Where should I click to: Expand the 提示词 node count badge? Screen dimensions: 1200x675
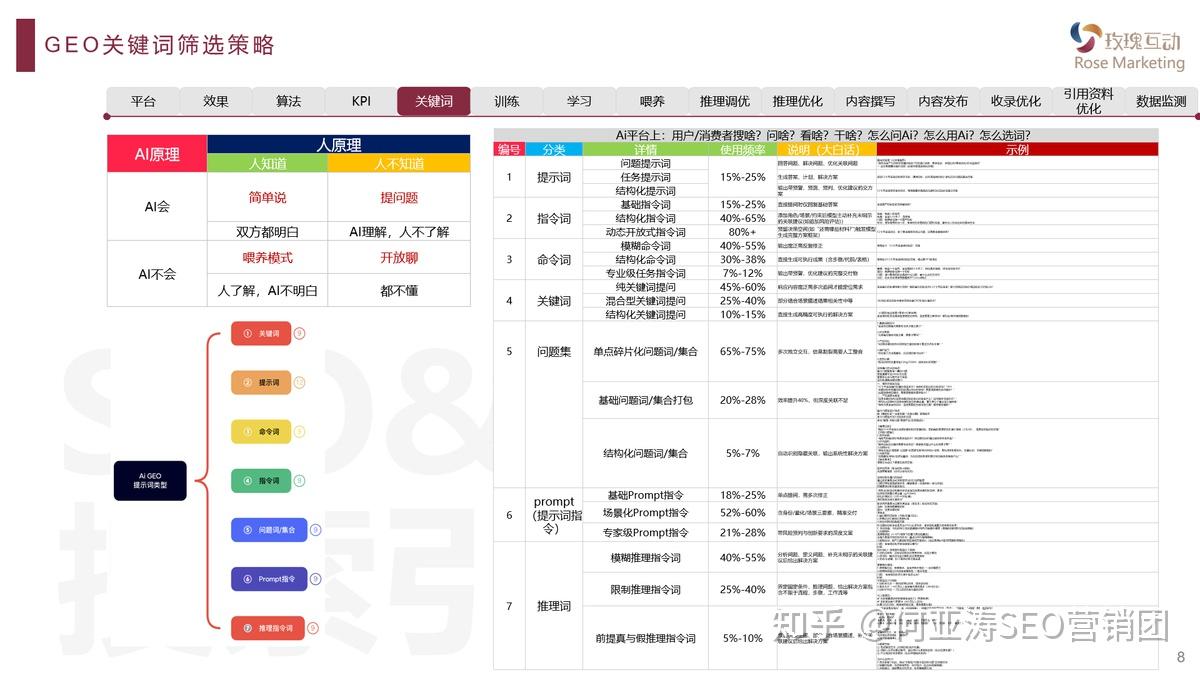click(299, 382)
